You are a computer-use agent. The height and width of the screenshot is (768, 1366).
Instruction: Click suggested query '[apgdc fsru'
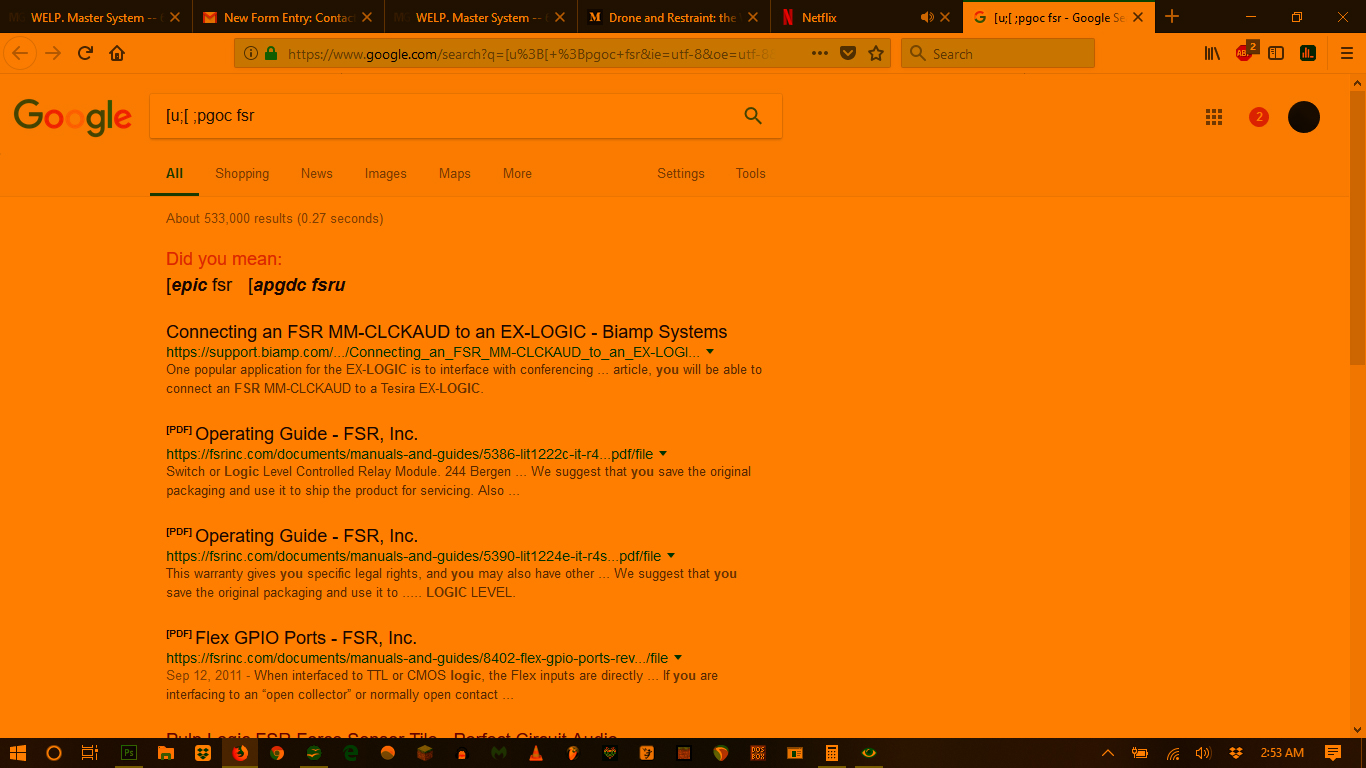coord(297,285)
